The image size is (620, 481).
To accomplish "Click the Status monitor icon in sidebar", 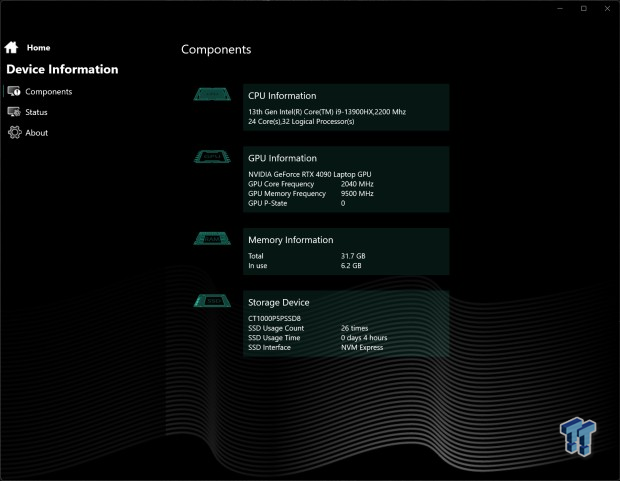I will [14, 112].
